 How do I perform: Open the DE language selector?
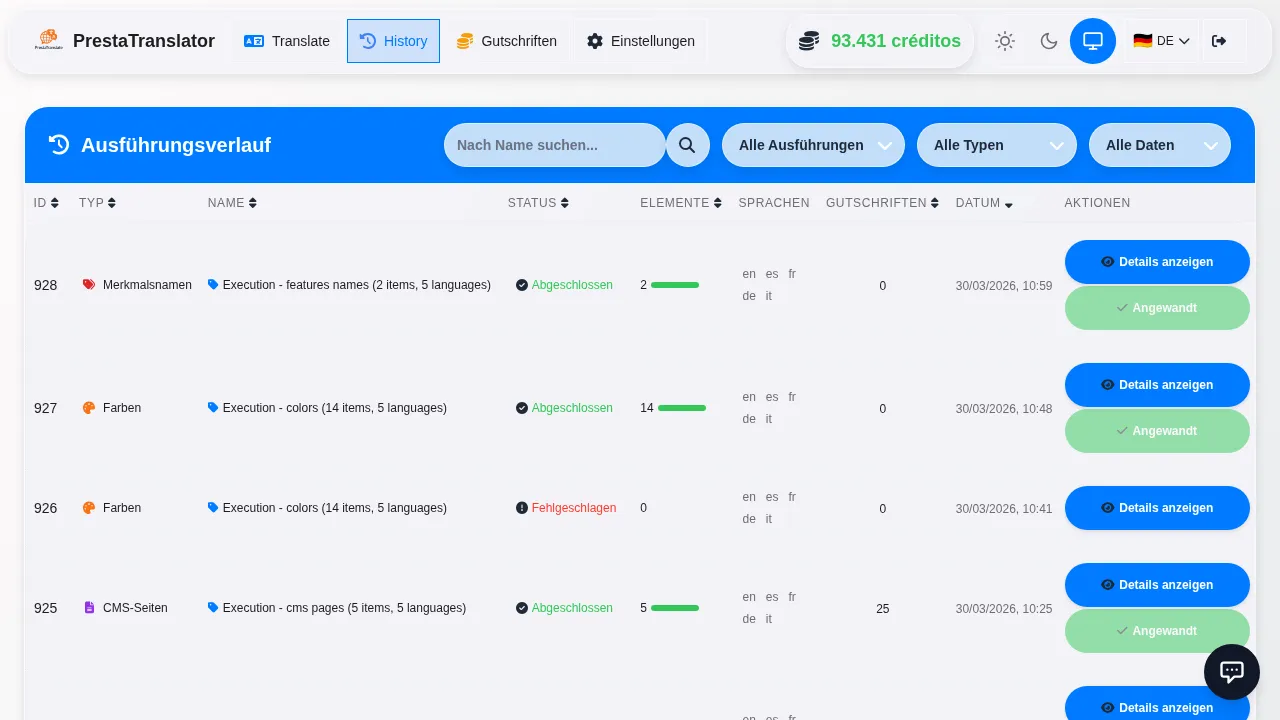[x=1161, y=41]
